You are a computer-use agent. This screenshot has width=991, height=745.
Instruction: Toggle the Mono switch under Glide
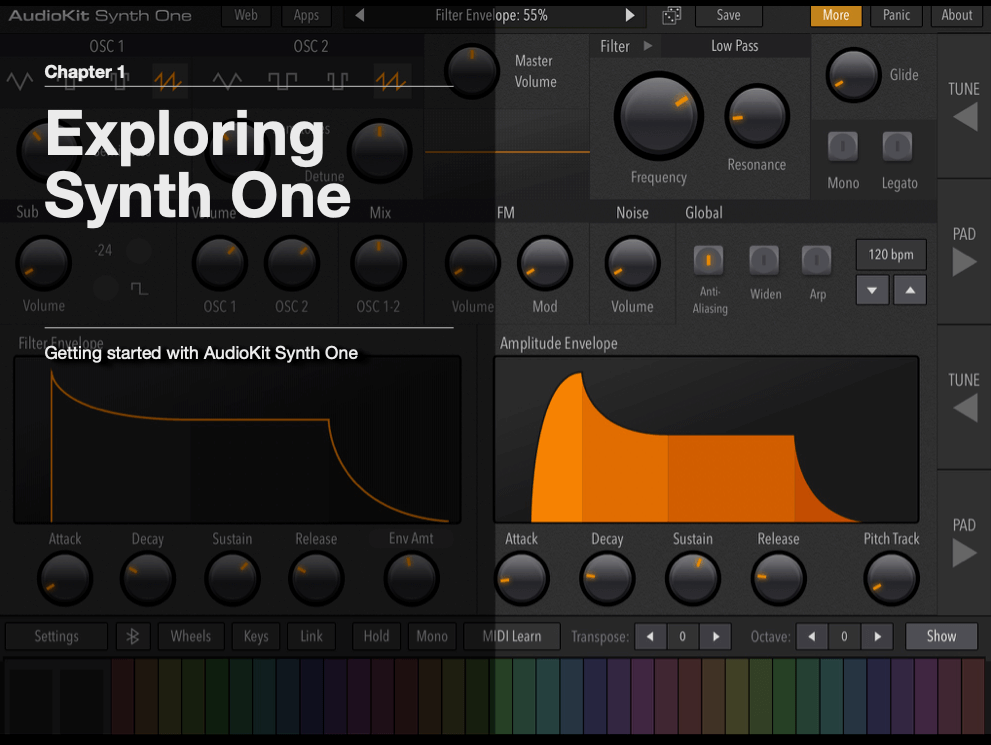842,147
